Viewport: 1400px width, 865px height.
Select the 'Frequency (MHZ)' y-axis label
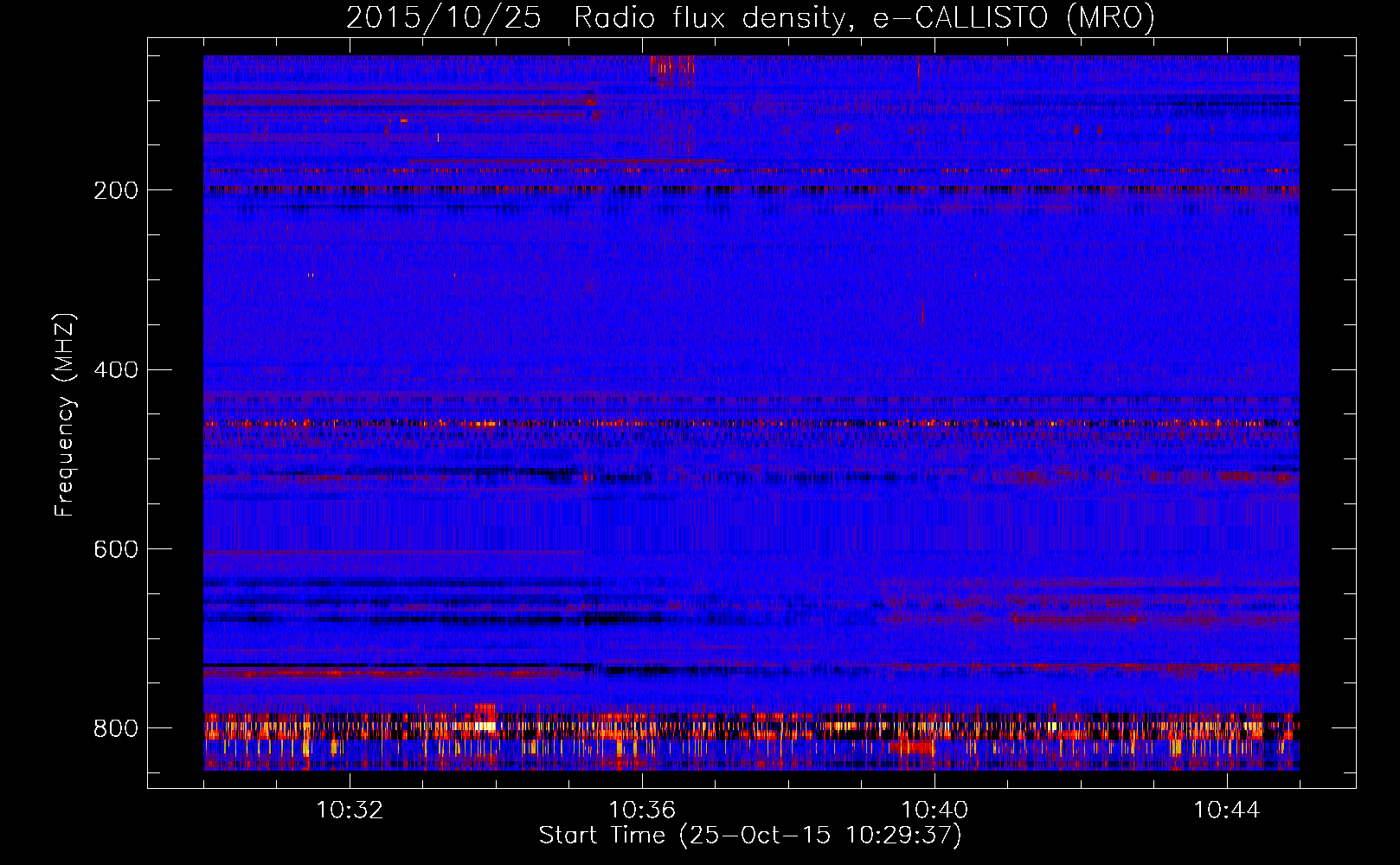(65, 414)
